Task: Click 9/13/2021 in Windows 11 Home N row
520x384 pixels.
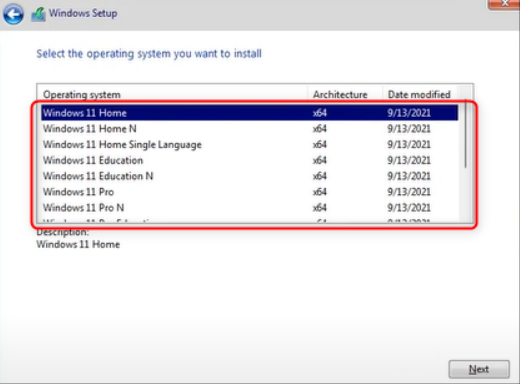Action: point(409,129)
